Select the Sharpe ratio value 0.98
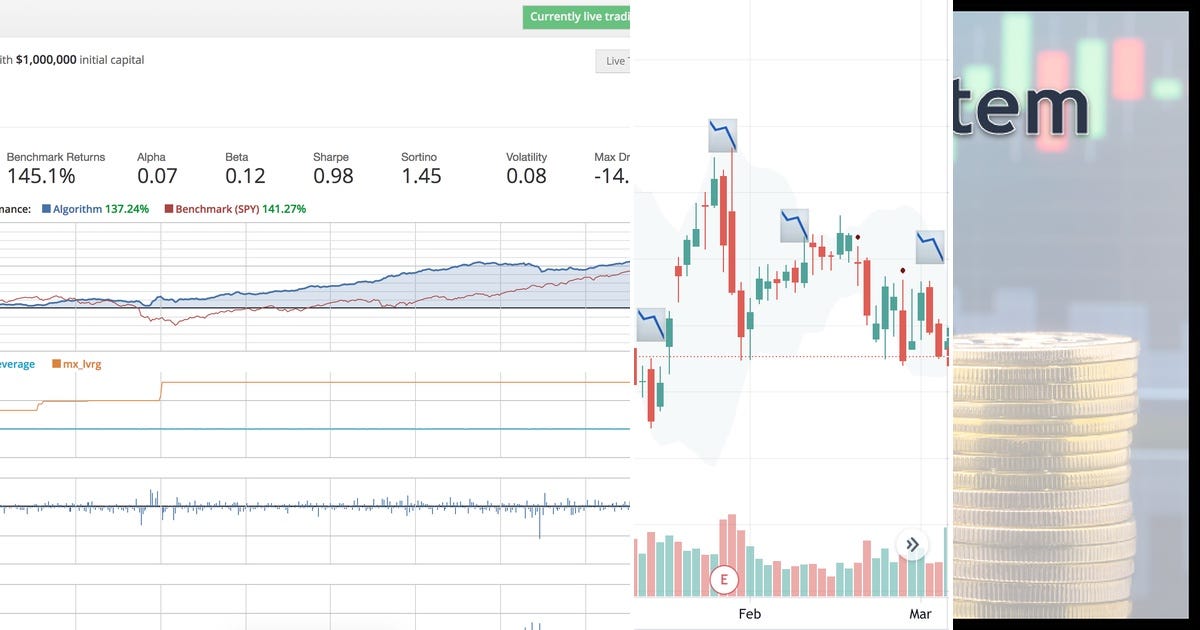 pos(333,176)
